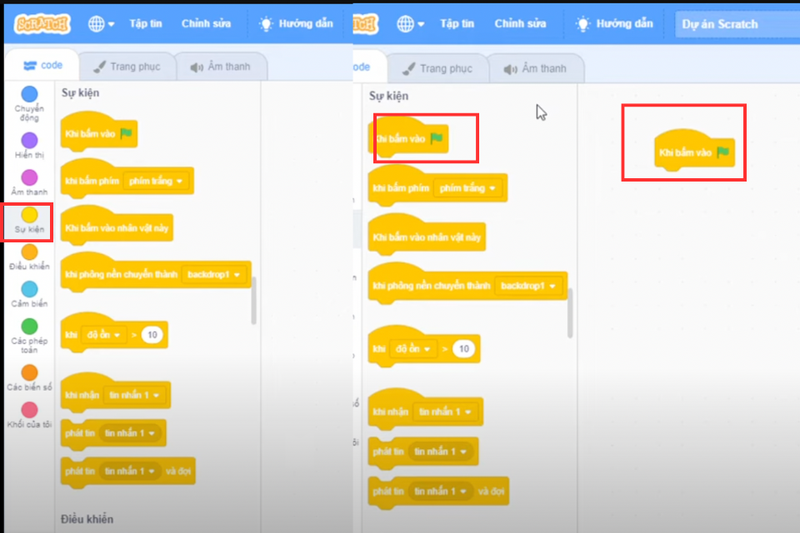The image size is (800, 533).
Task: Open tin nhắn 1 dropdown on phát tin và đợi, right
Action: 441,491
